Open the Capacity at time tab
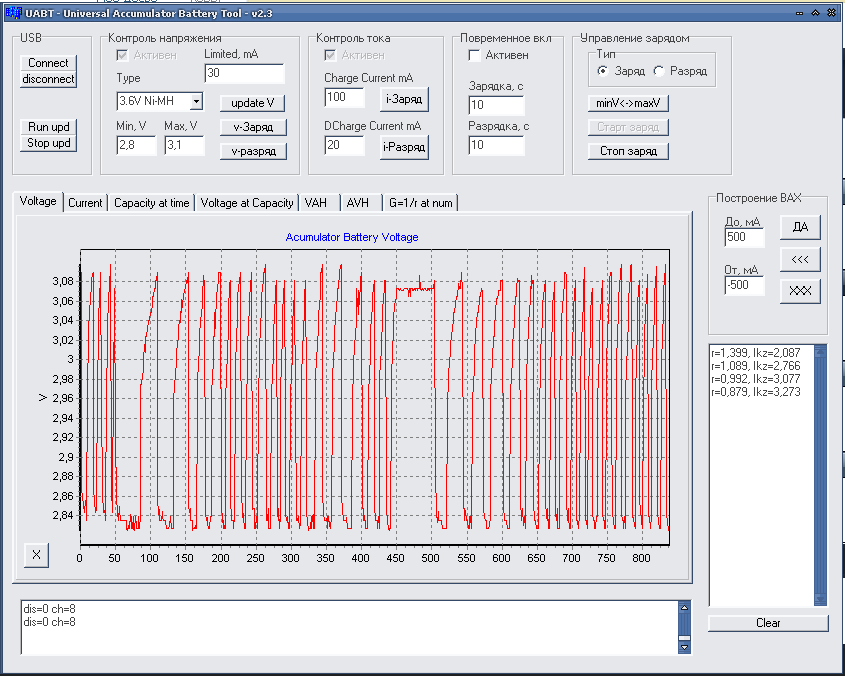Image resolution: width=845 pixels, height=676 pixels. point(151,203)
